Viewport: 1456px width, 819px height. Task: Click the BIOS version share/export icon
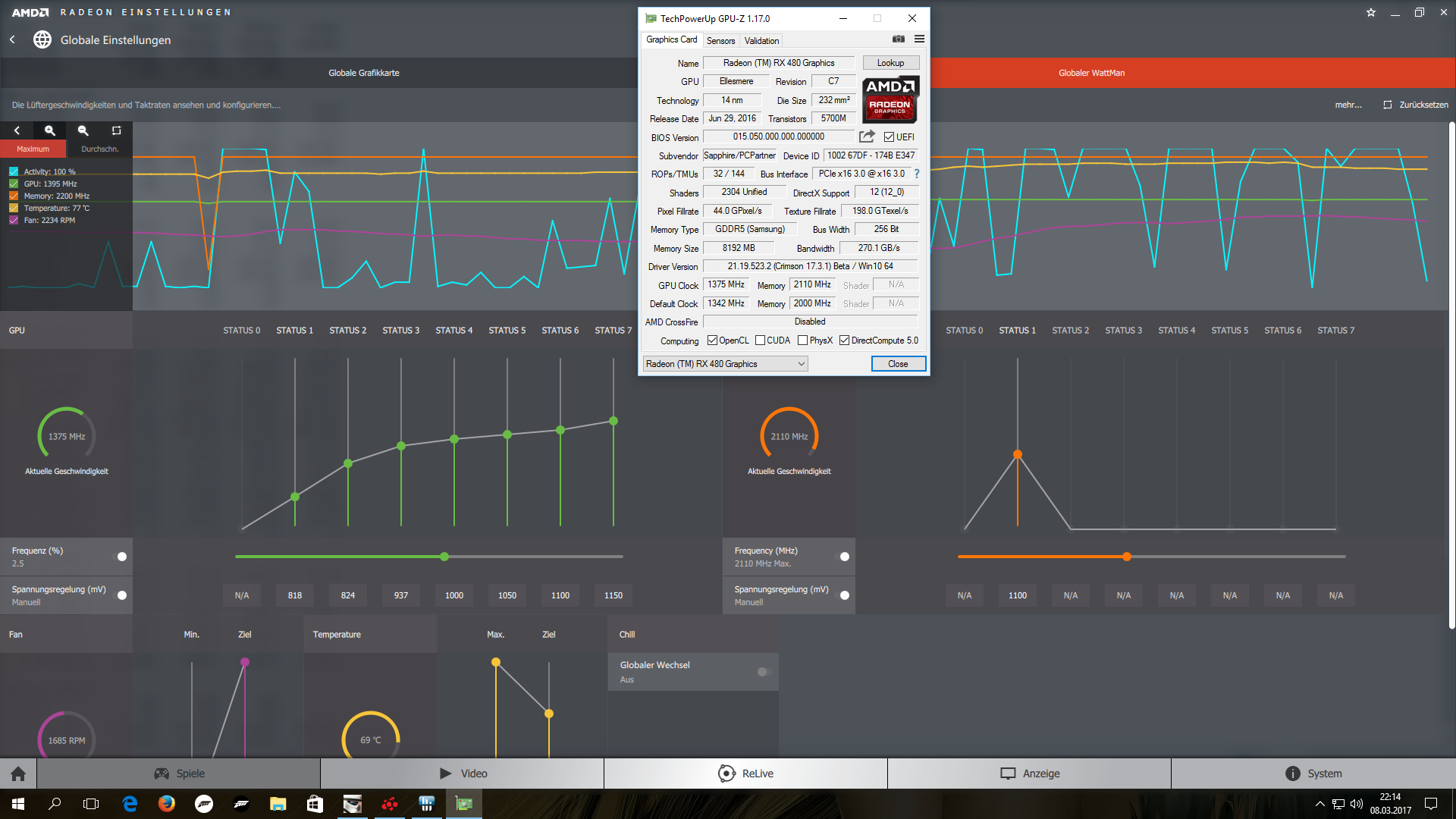(x=867, y=136)
